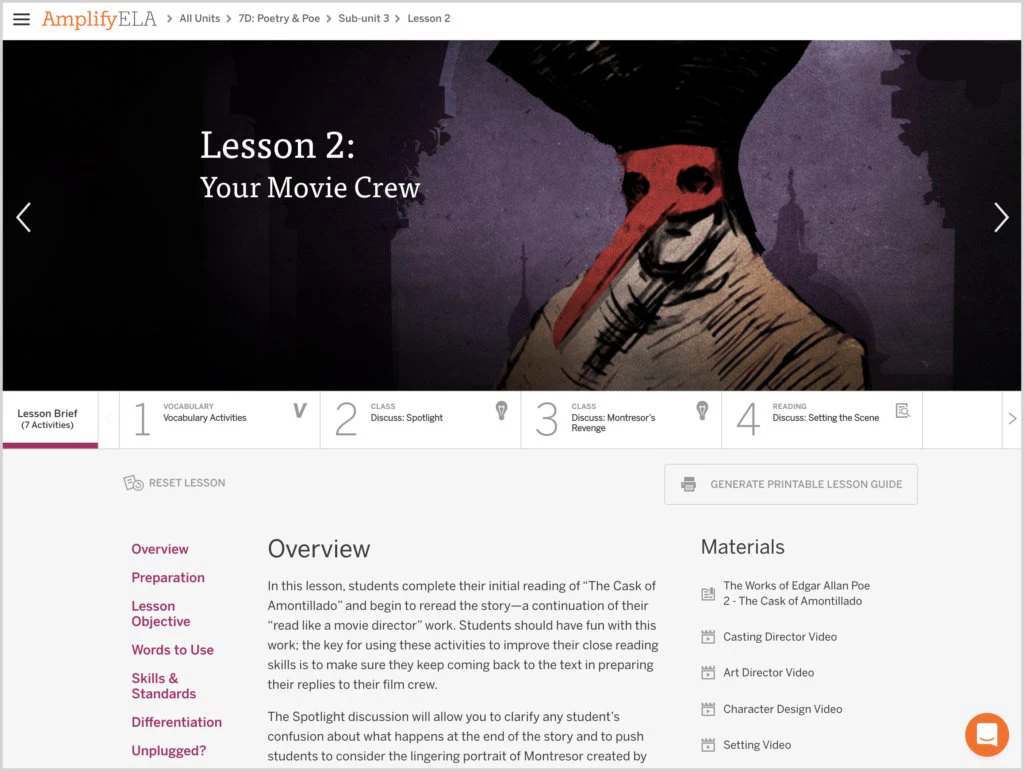Click Generate Printable Lesson Guide button
This screenshot has height=771, width=1024.
coord(791,484)
